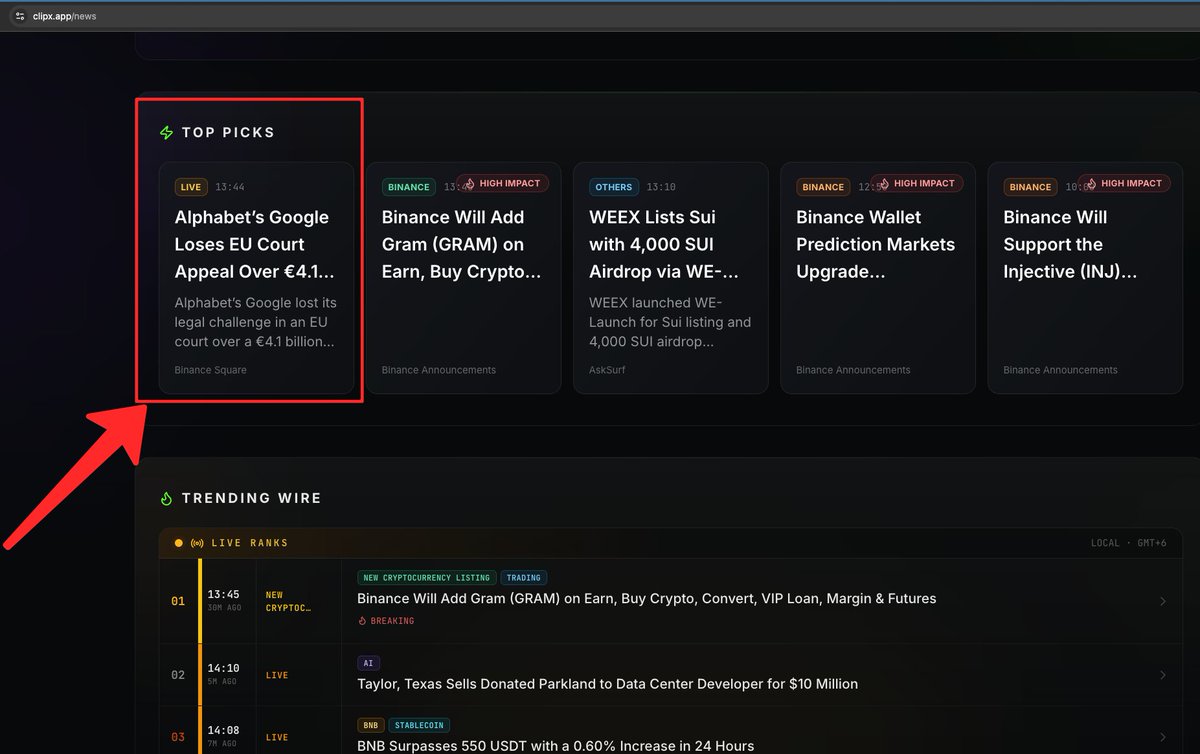This screenshot has width=1200, height=754.
Task: Click the 14:10 time in the wire list
Action: tap(223, 668)
